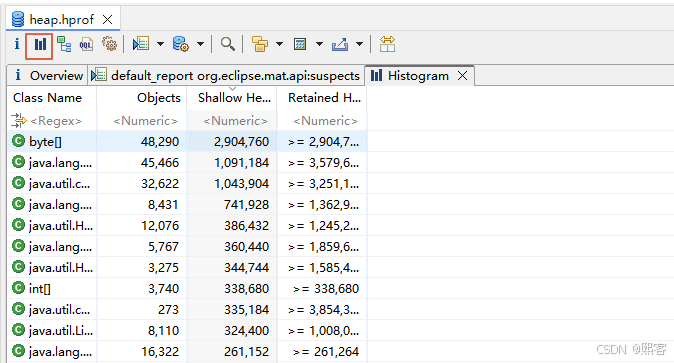Click the export toolbar icon
This screenshot has height=363, width=674.
[x=340, y=44]
